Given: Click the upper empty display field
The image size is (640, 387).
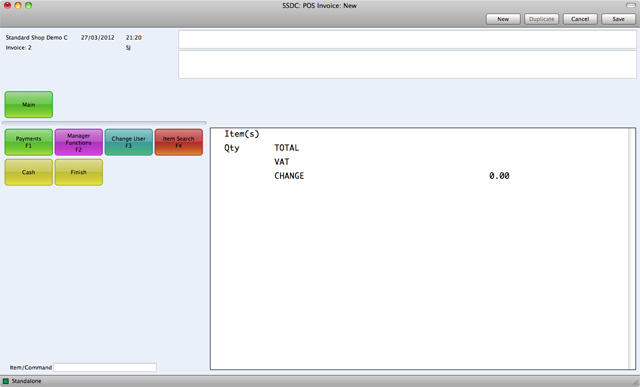Looking at the screenshot, I should click(407, 40).
